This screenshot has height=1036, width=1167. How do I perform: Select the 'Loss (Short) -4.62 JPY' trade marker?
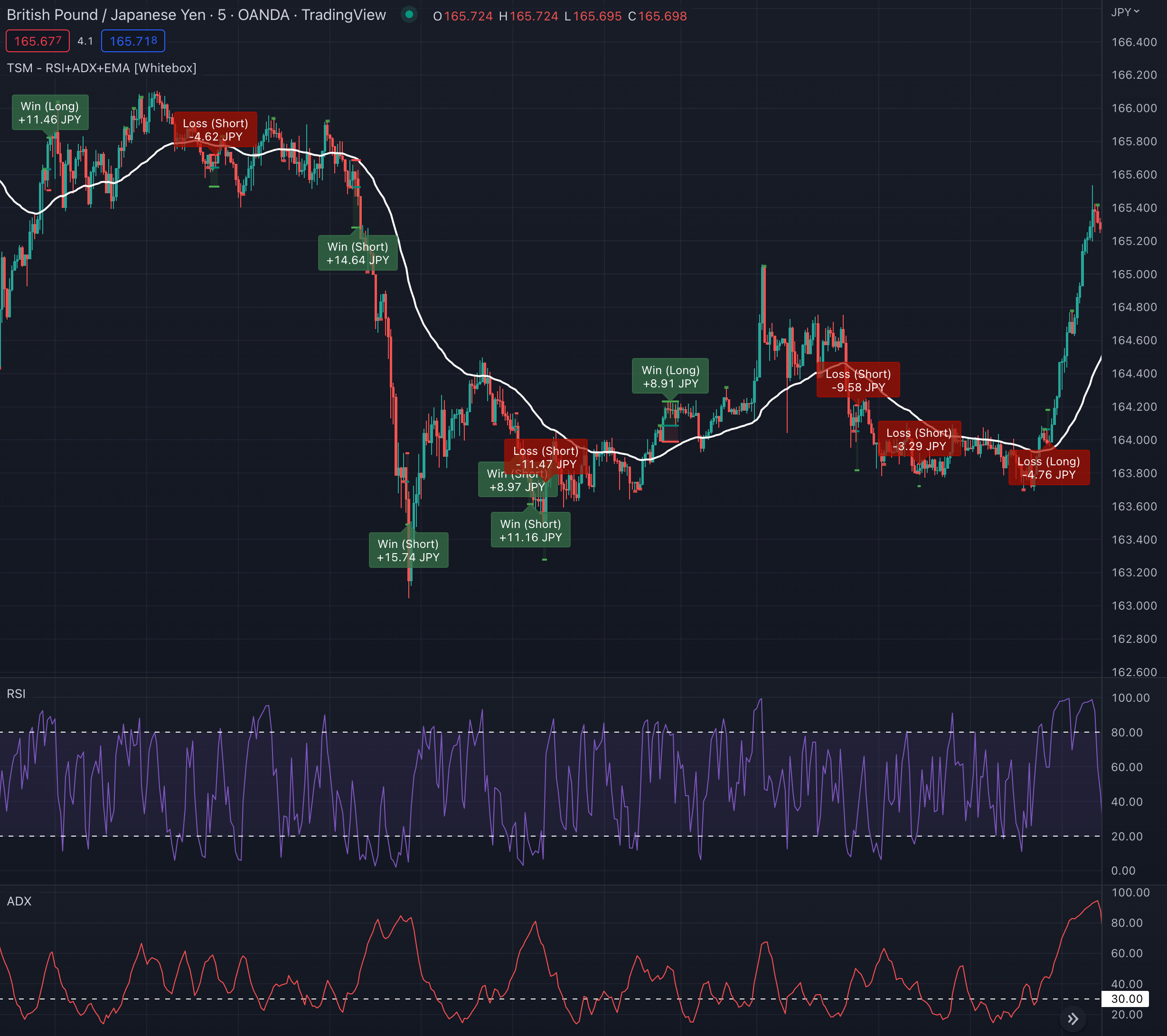point(215,130)
